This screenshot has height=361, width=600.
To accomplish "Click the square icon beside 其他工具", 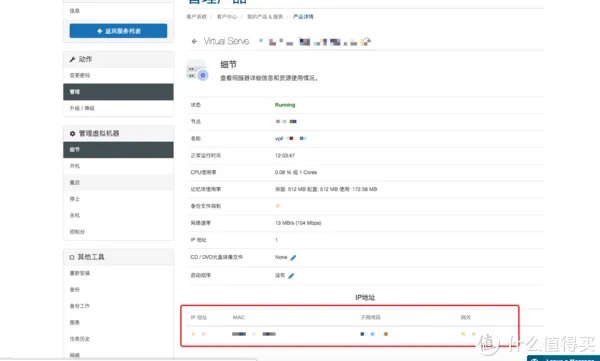I will [72, 257].
